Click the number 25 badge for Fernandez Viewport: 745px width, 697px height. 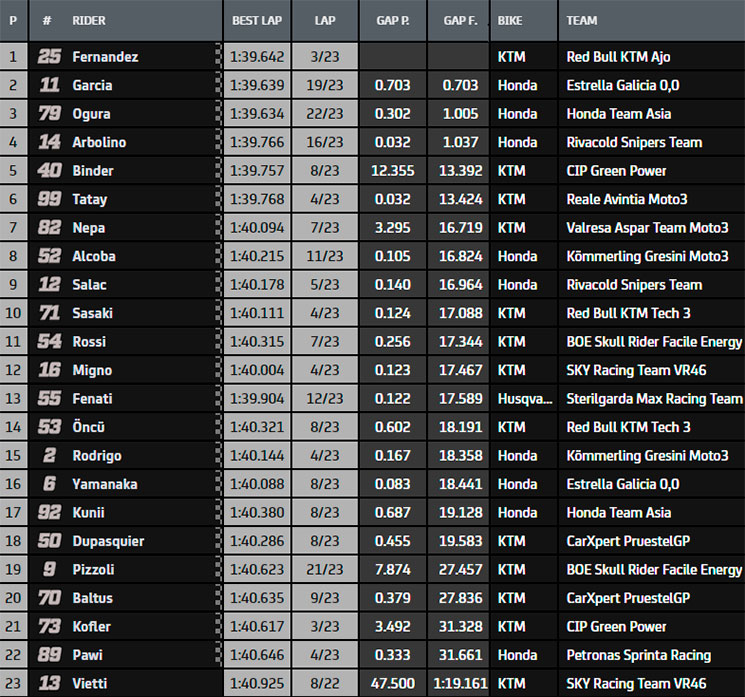pos(49,57)
